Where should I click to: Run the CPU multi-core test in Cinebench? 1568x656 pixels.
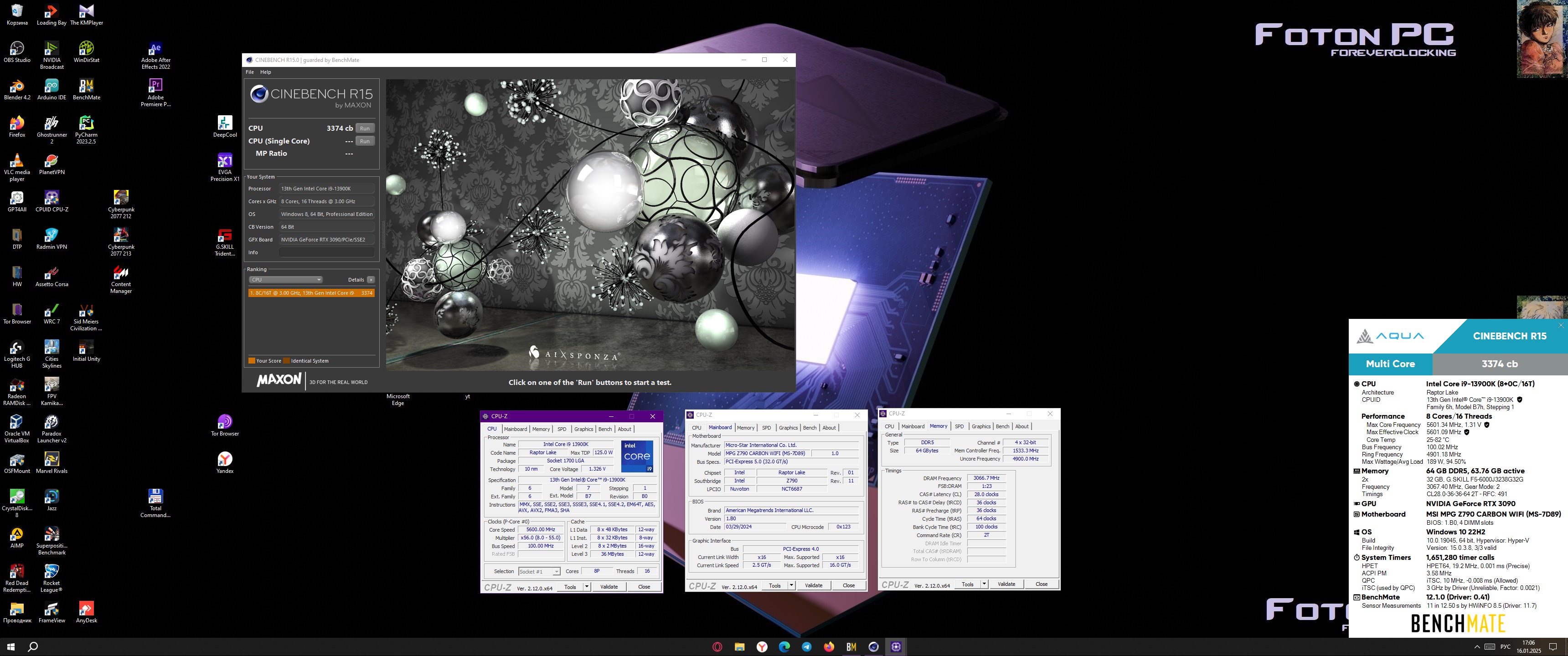click(365, 128)
